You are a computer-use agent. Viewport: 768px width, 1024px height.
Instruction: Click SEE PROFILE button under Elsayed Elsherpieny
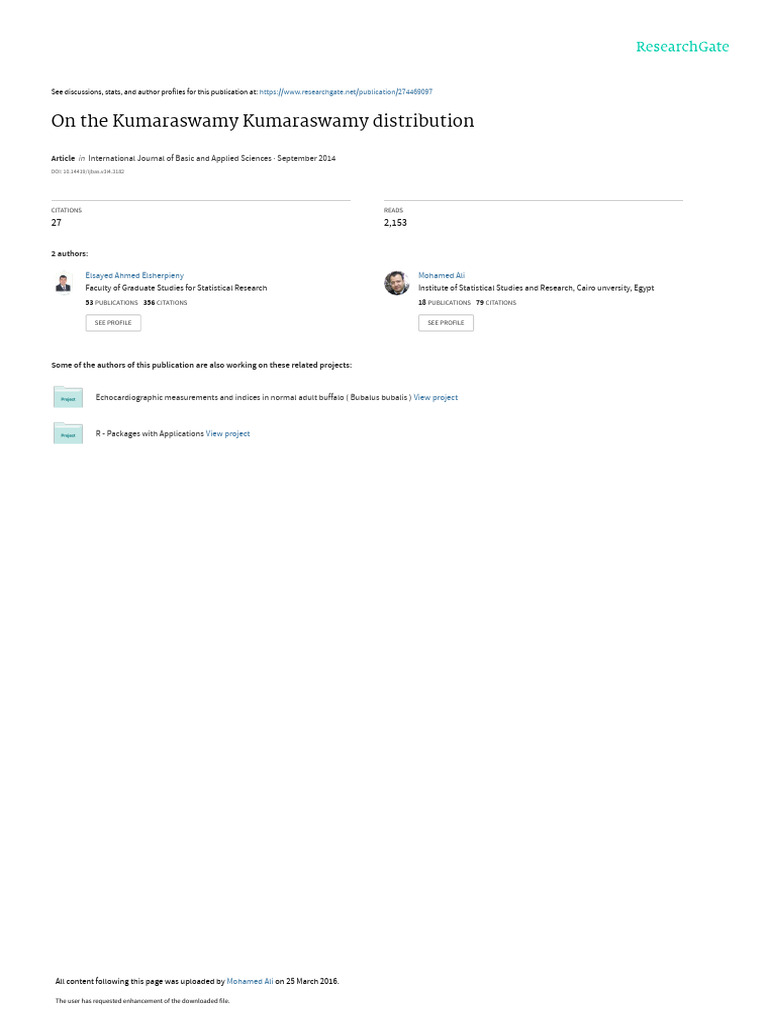pos(113,323)
